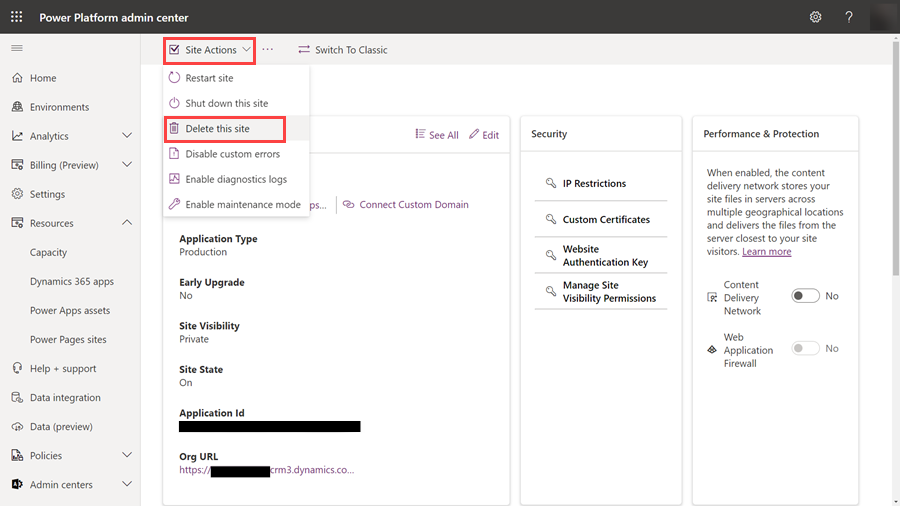Click the Home house icon

(x=17, y=77)
